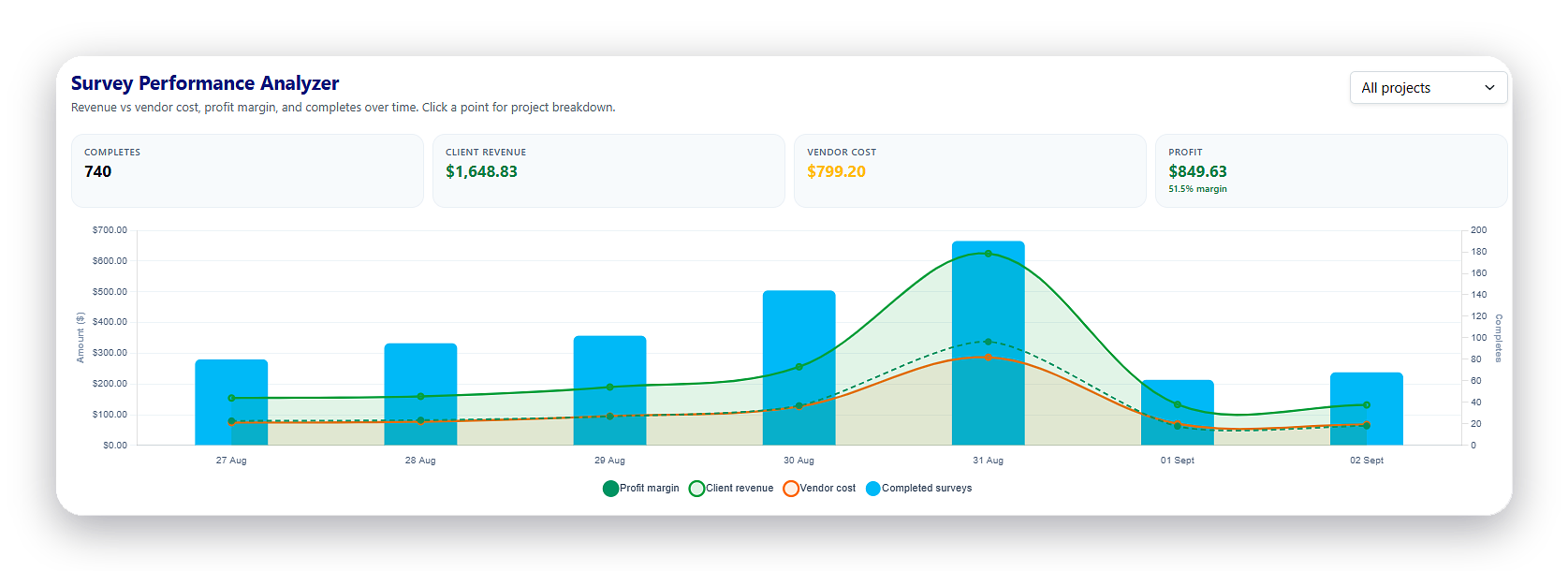The width and height of the screenshot is (1568, 571).
Task: Click the Completes 740 card
Action: pyautogui.click(x=247, y=170)
